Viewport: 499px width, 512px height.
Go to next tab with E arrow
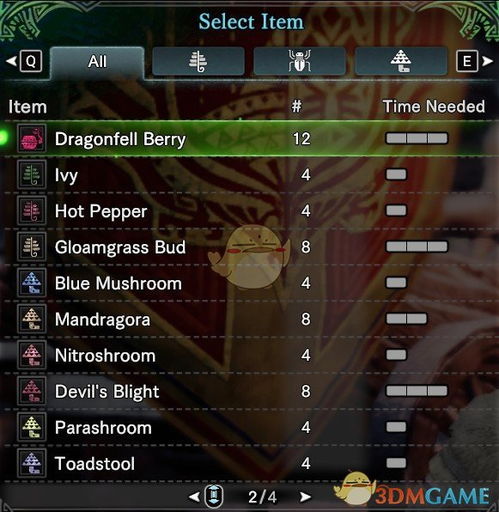(474, 61)
